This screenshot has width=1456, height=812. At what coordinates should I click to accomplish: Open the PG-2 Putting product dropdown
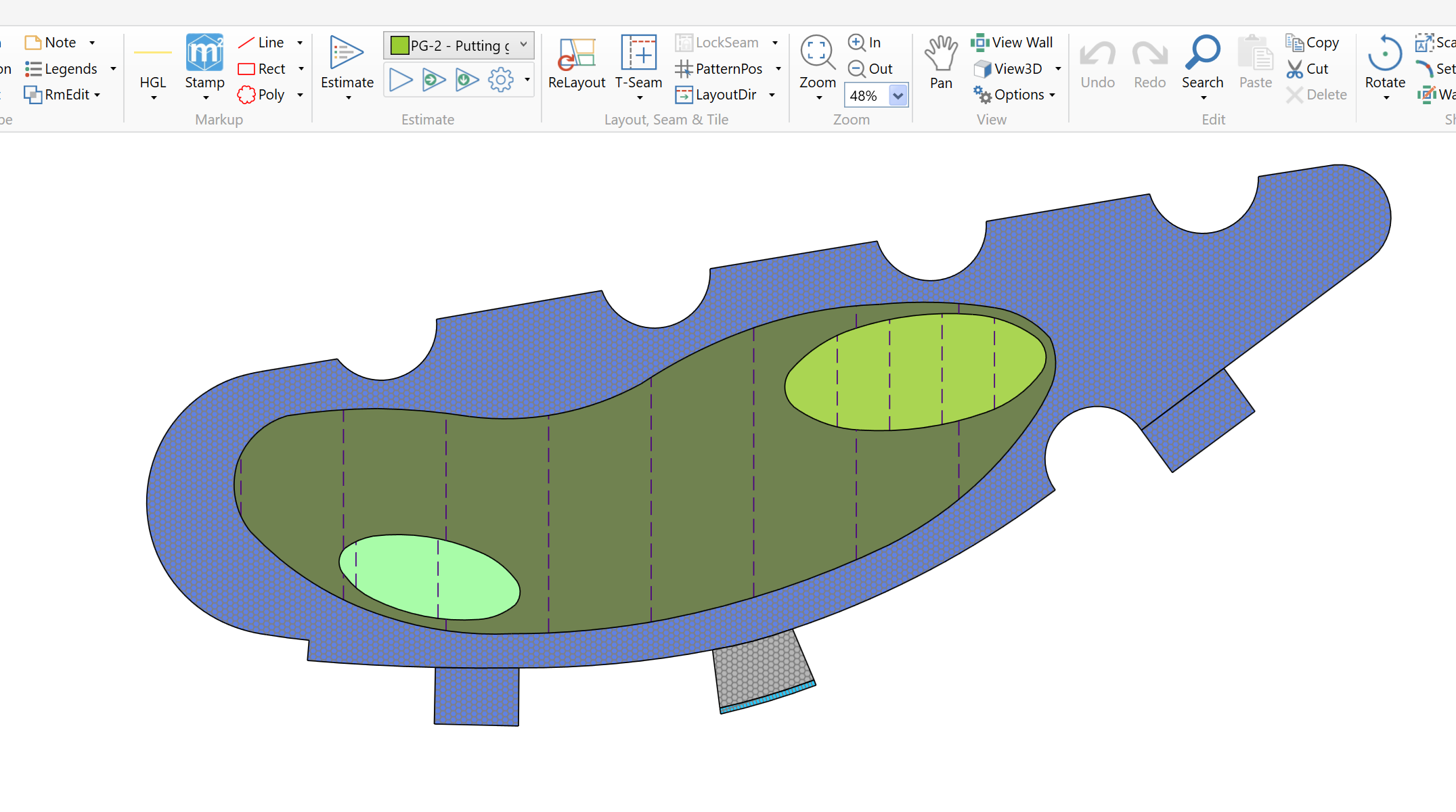coord(523,45)
